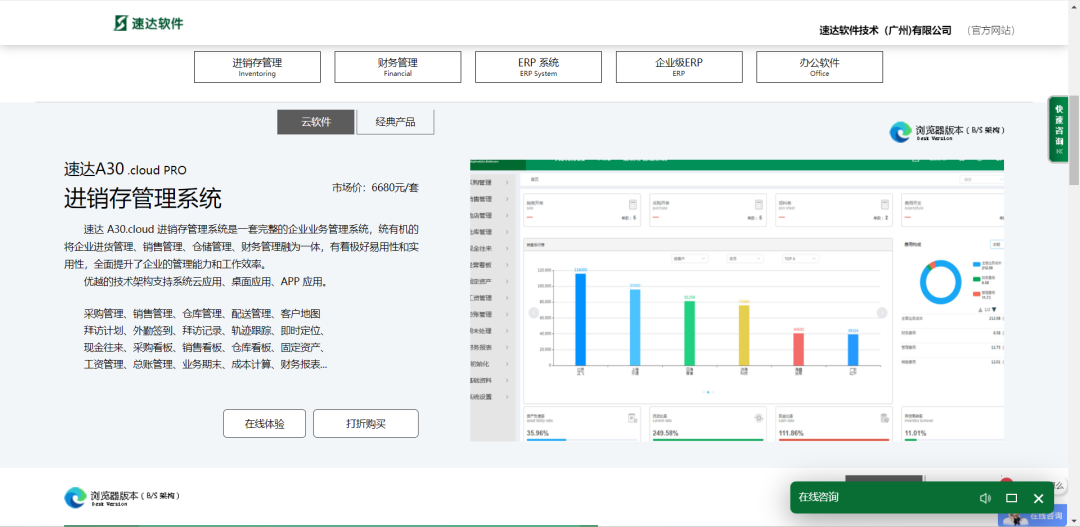1080x527 pixels.
Task: Open the ERP 系统 category
Action: (x=538, y=67)
